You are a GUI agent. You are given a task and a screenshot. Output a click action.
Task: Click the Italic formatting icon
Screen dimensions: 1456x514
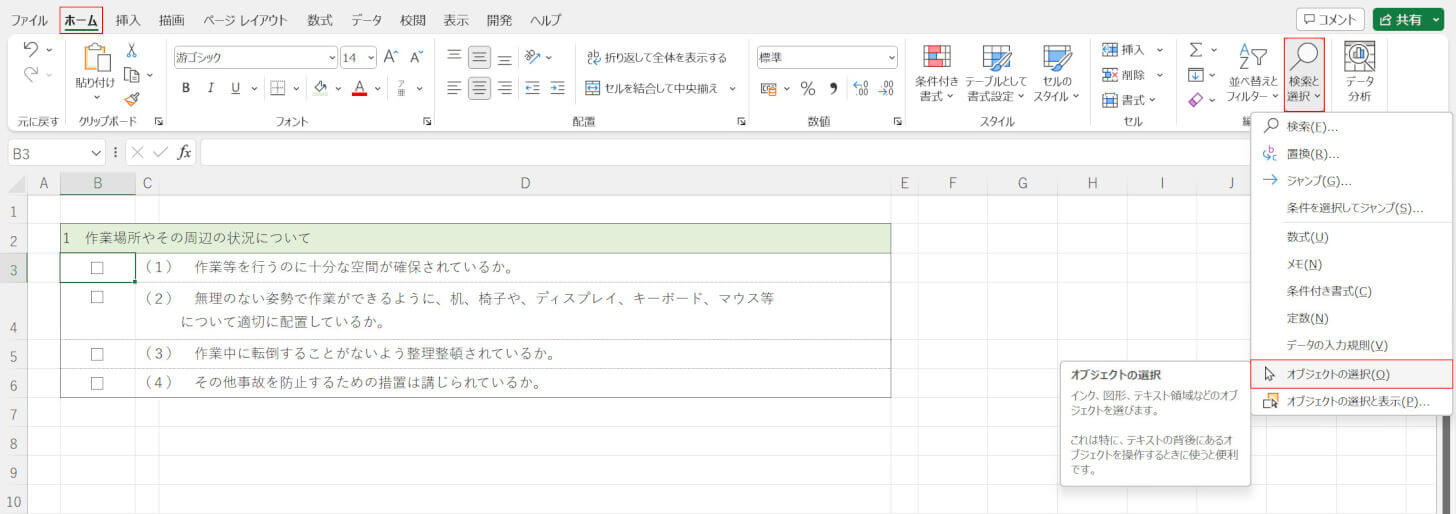point(211,88)
